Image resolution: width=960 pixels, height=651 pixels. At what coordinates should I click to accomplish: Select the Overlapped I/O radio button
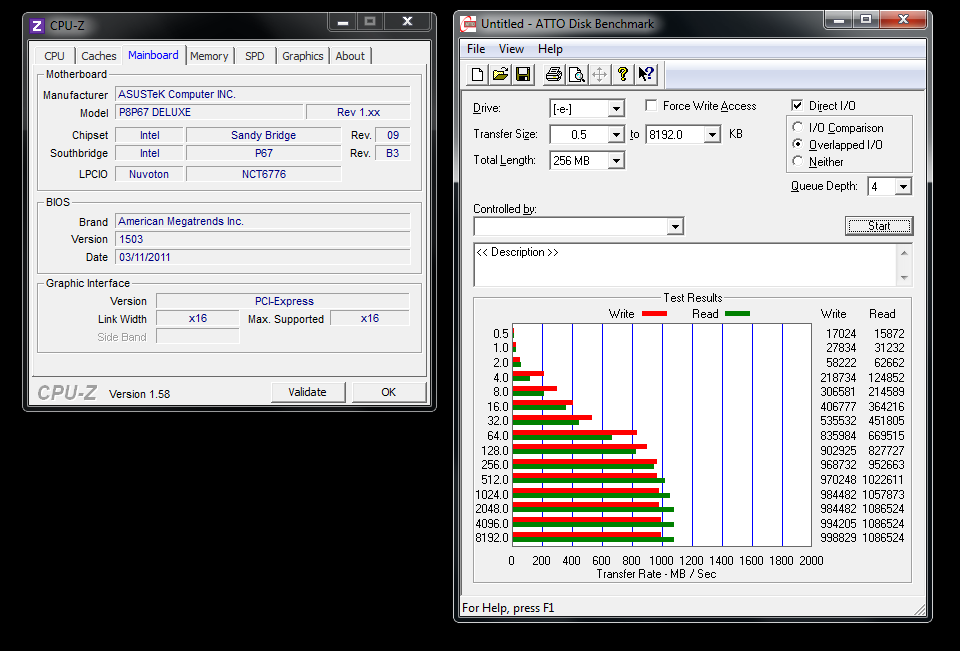[x=797, y=144]
